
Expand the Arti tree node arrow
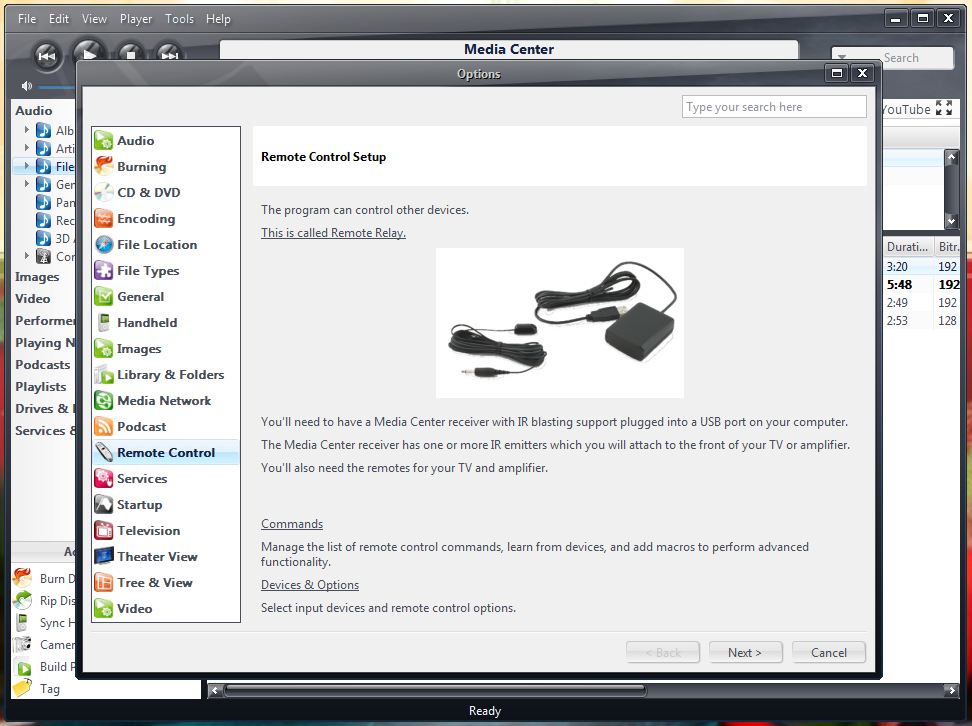[27, 148]
